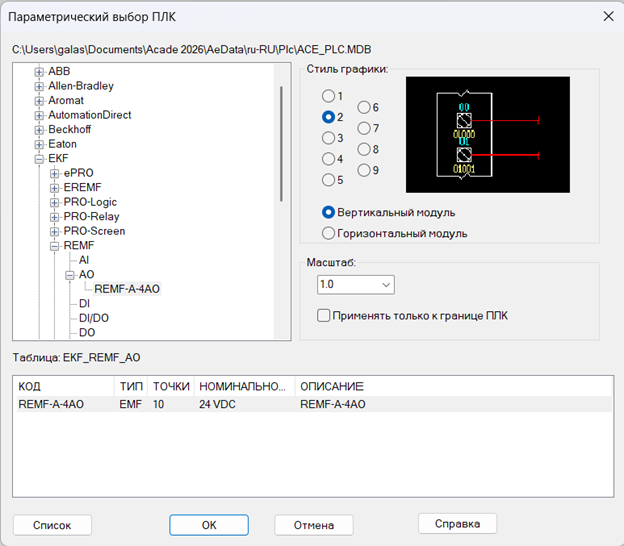The height and width of the screenshot is (546, 624).
Task: Sort by ОПИСАНИЕ column header
Action: [454, 386]
